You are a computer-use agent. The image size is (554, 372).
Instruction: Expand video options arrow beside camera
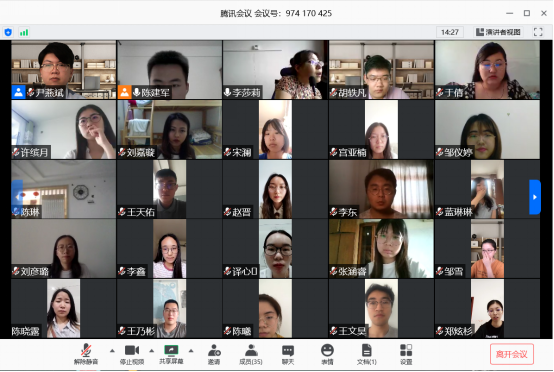152,351
